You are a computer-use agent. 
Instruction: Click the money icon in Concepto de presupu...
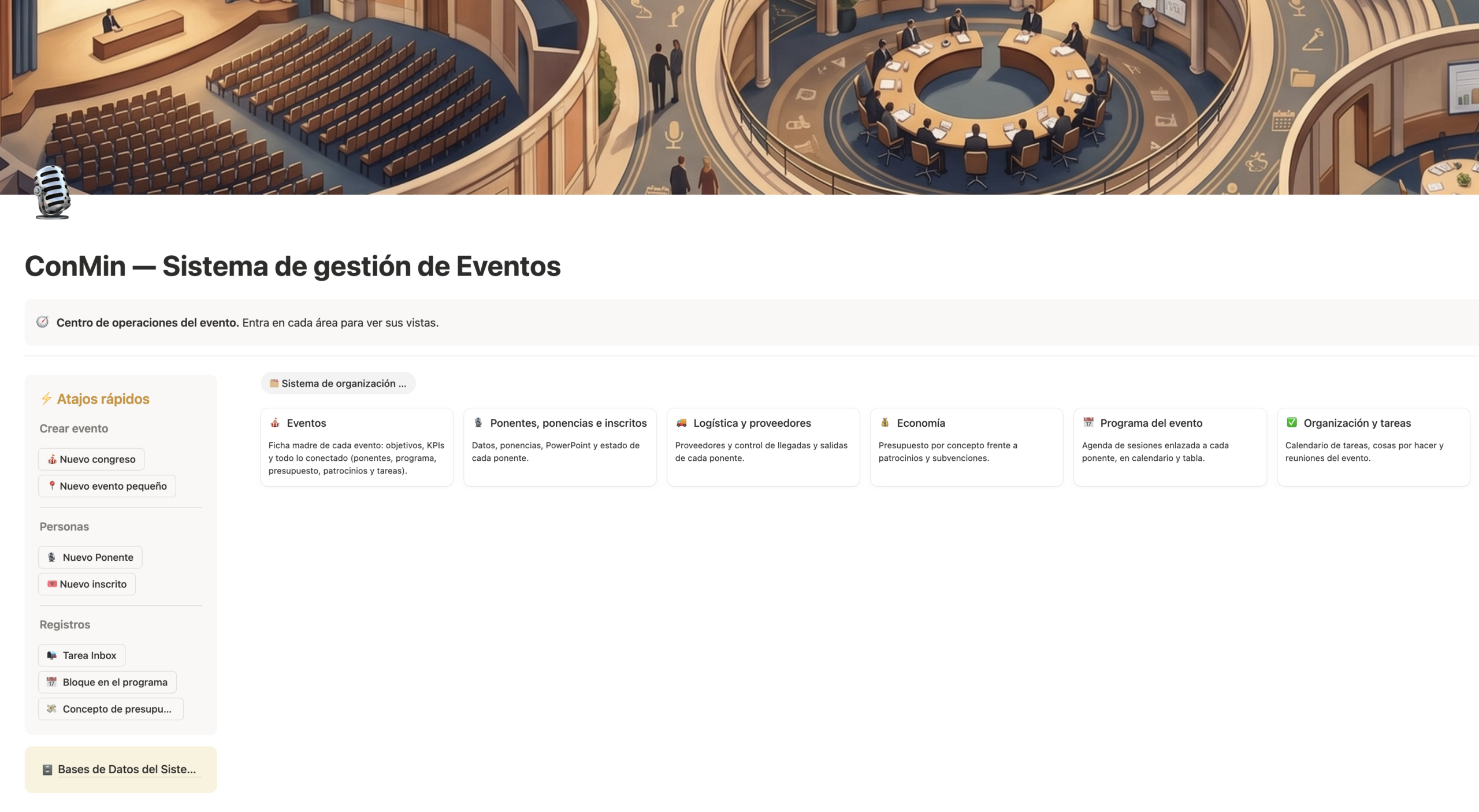[52, 709]
